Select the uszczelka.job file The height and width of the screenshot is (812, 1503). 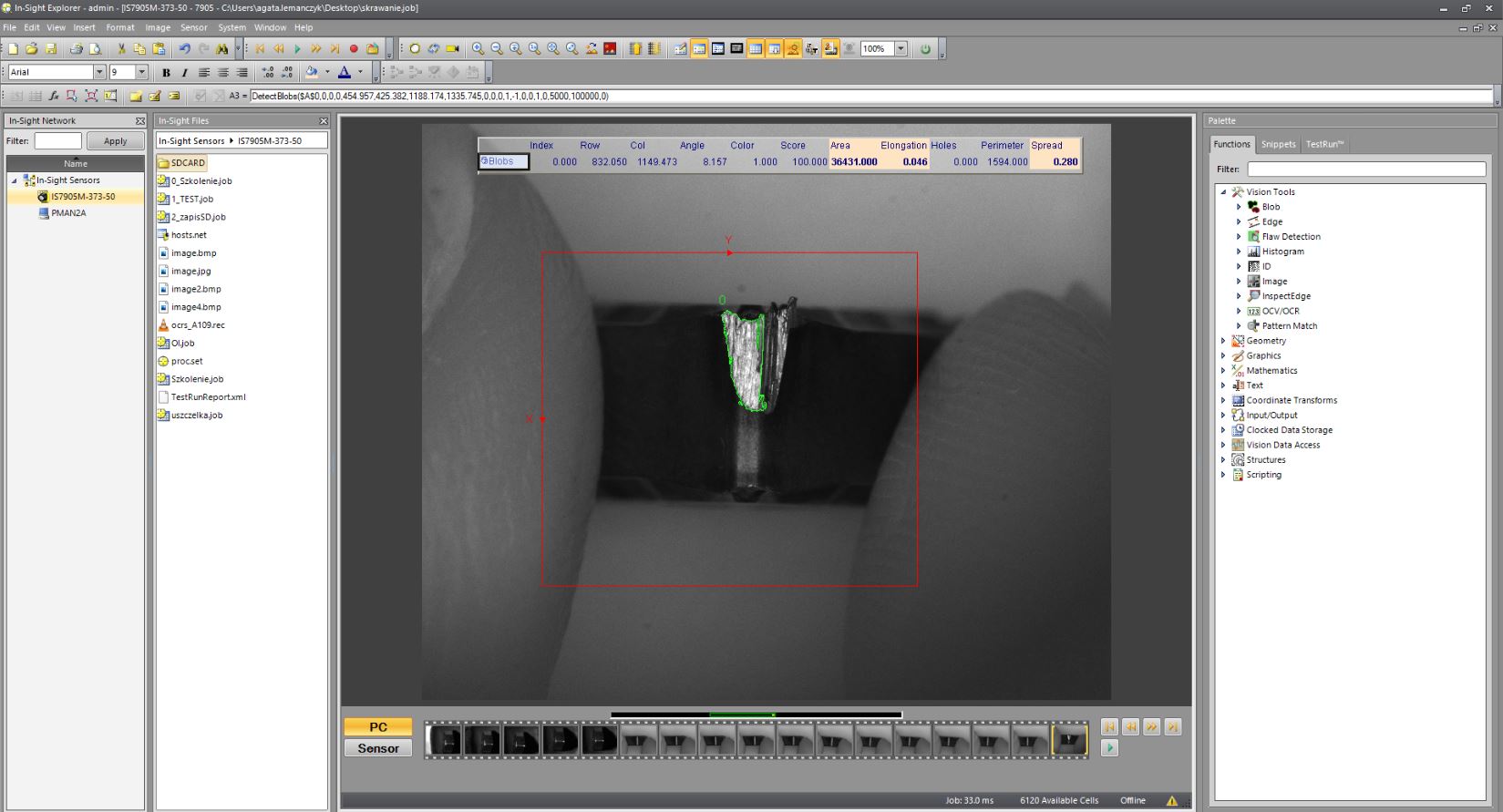point(190,415)
